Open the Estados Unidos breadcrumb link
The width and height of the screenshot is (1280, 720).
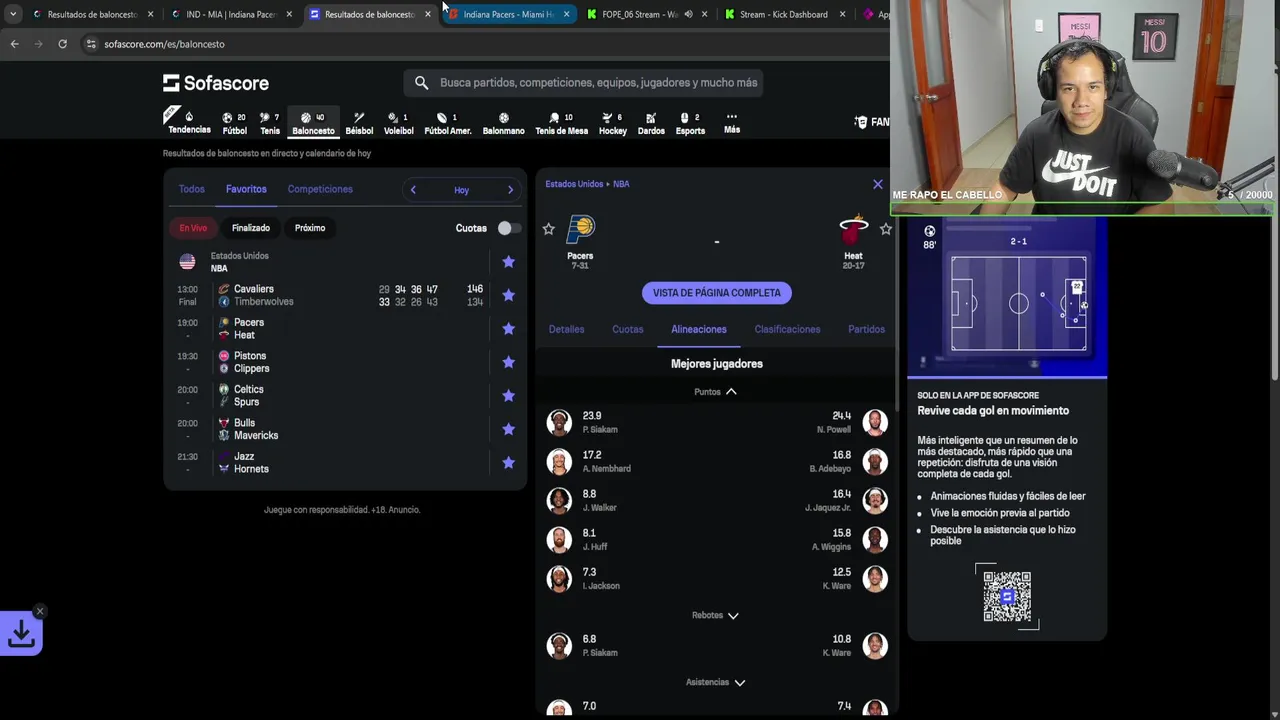pos(574,184)
